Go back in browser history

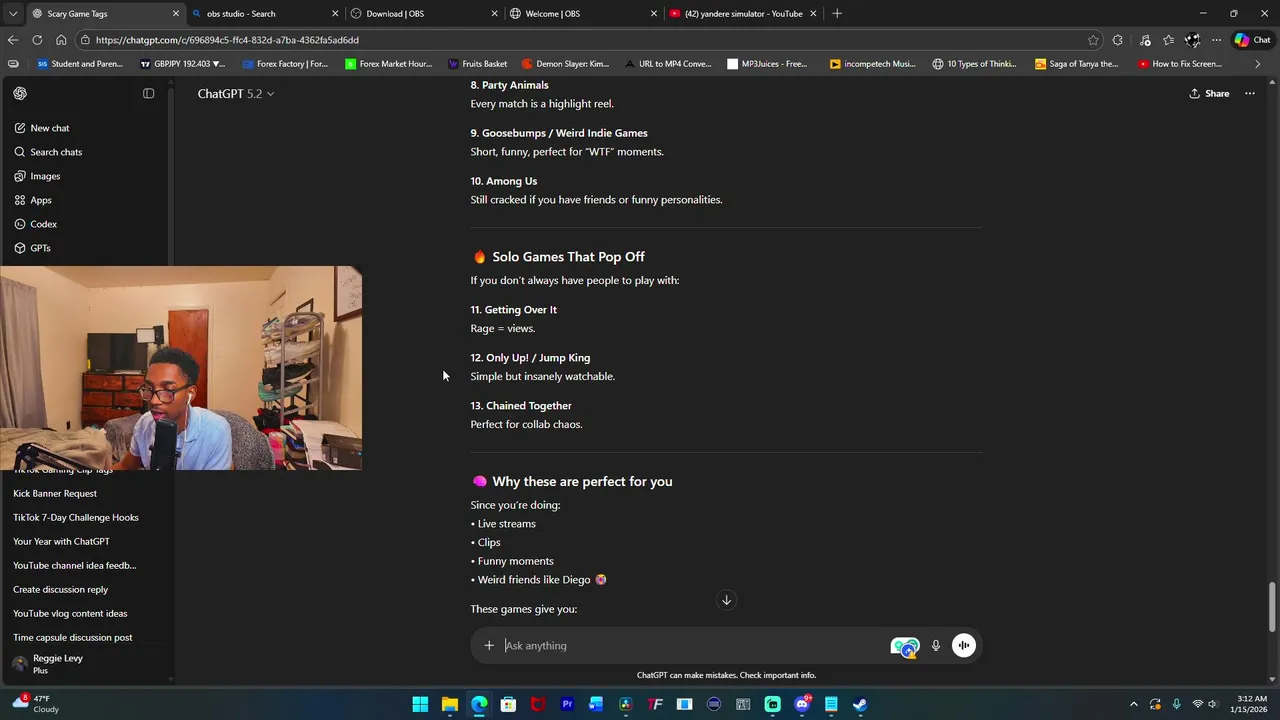(x=12, y=40)
